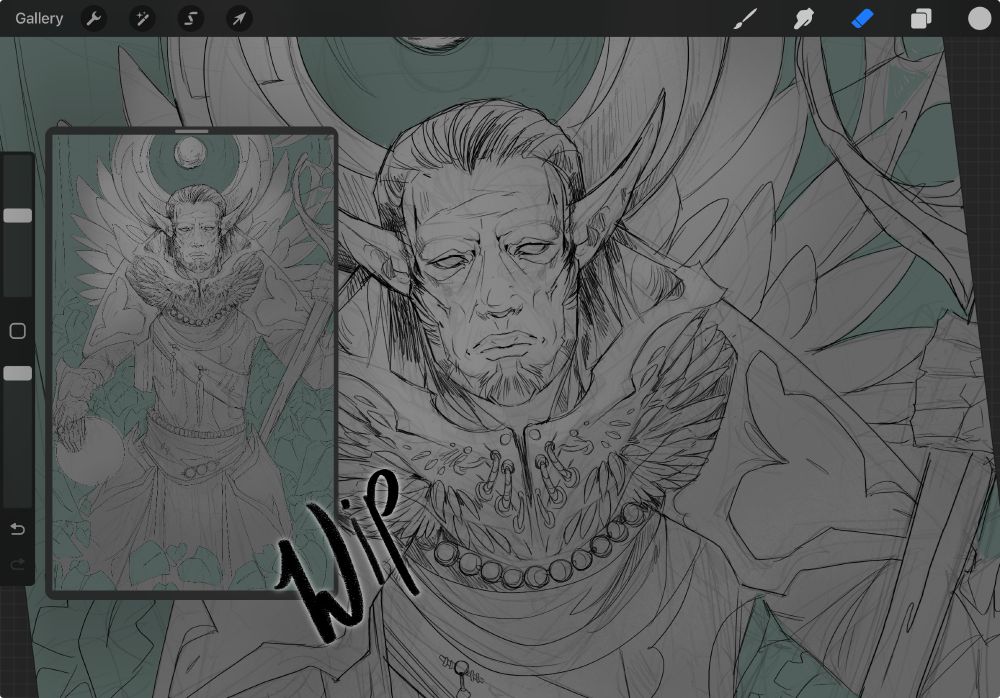The width and height of the screenshot is (1000, 698).
Task: Activate the Transform arrow tool
Action: (239, 19)
